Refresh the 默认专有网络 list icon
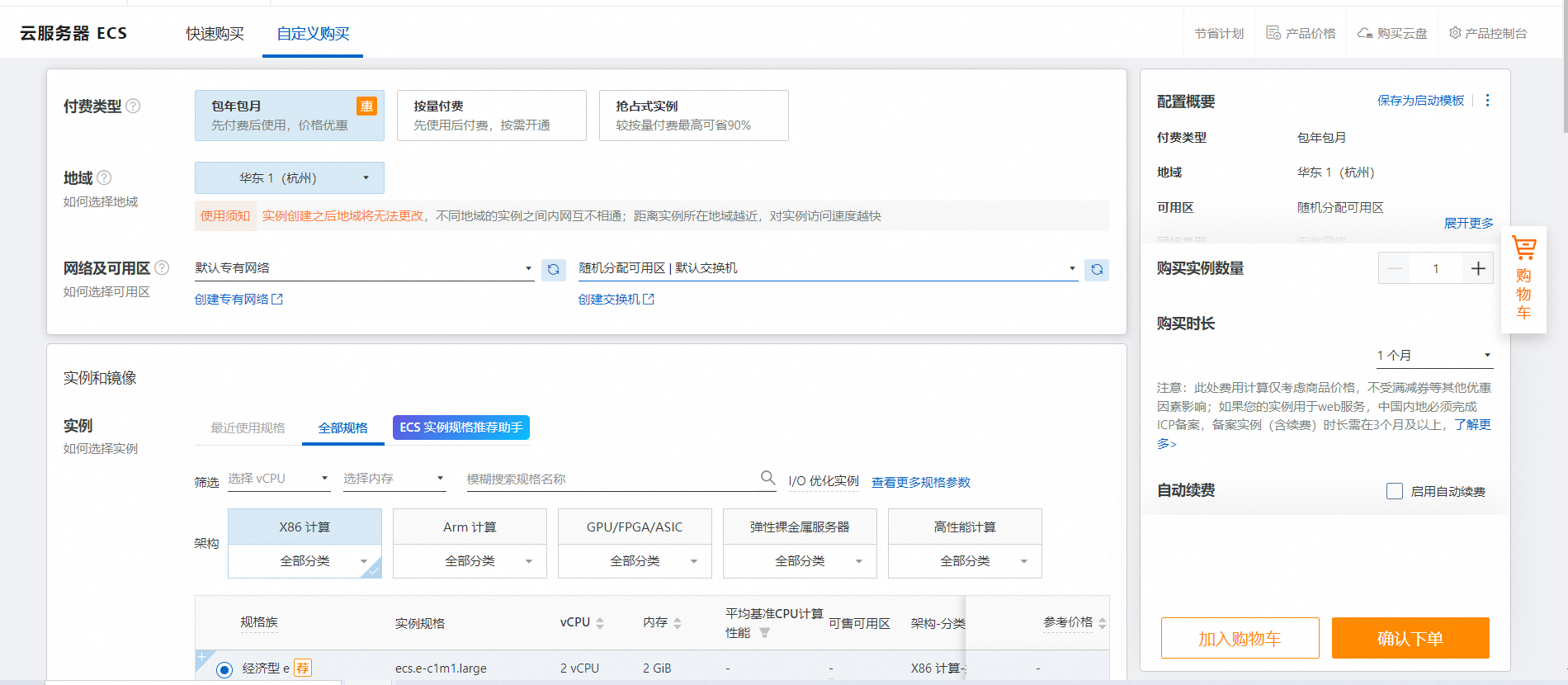Viewport: 1568px width, 685px height. click(554, 270)
